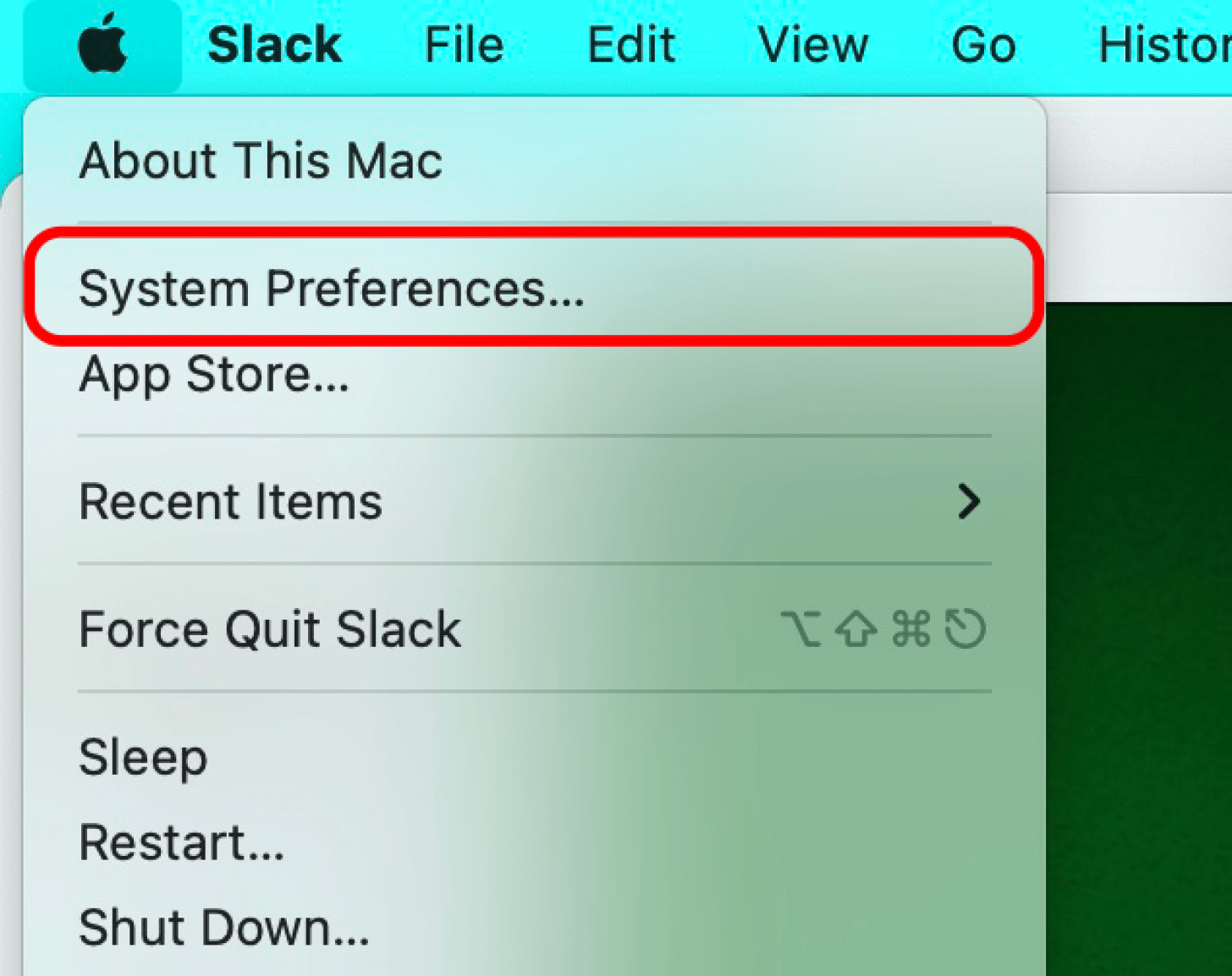
Task: Open the View menu
Action: (x=812, y=46)
